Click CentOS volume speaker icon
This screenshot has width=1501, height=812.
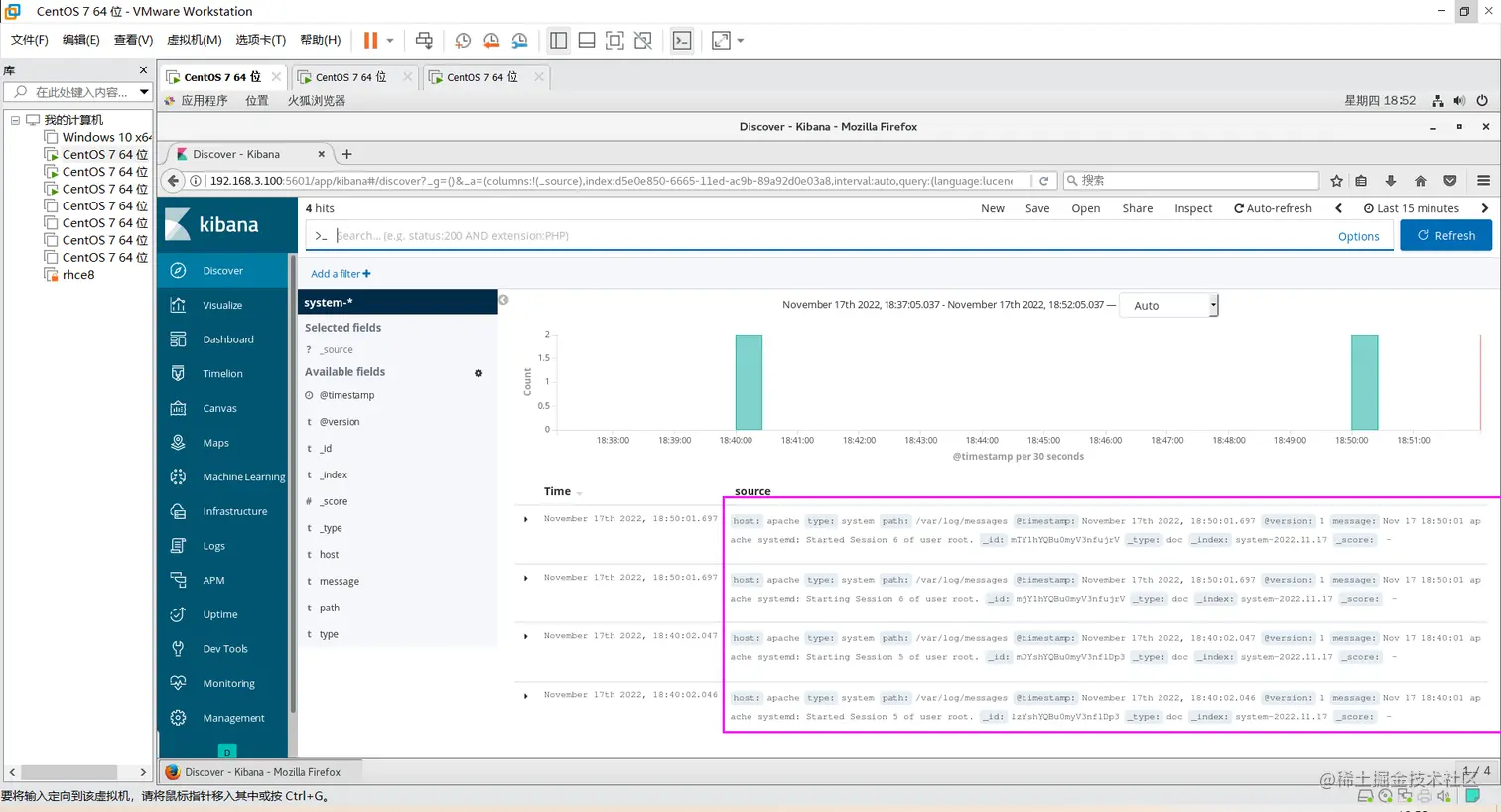(x=1459, y=101)
